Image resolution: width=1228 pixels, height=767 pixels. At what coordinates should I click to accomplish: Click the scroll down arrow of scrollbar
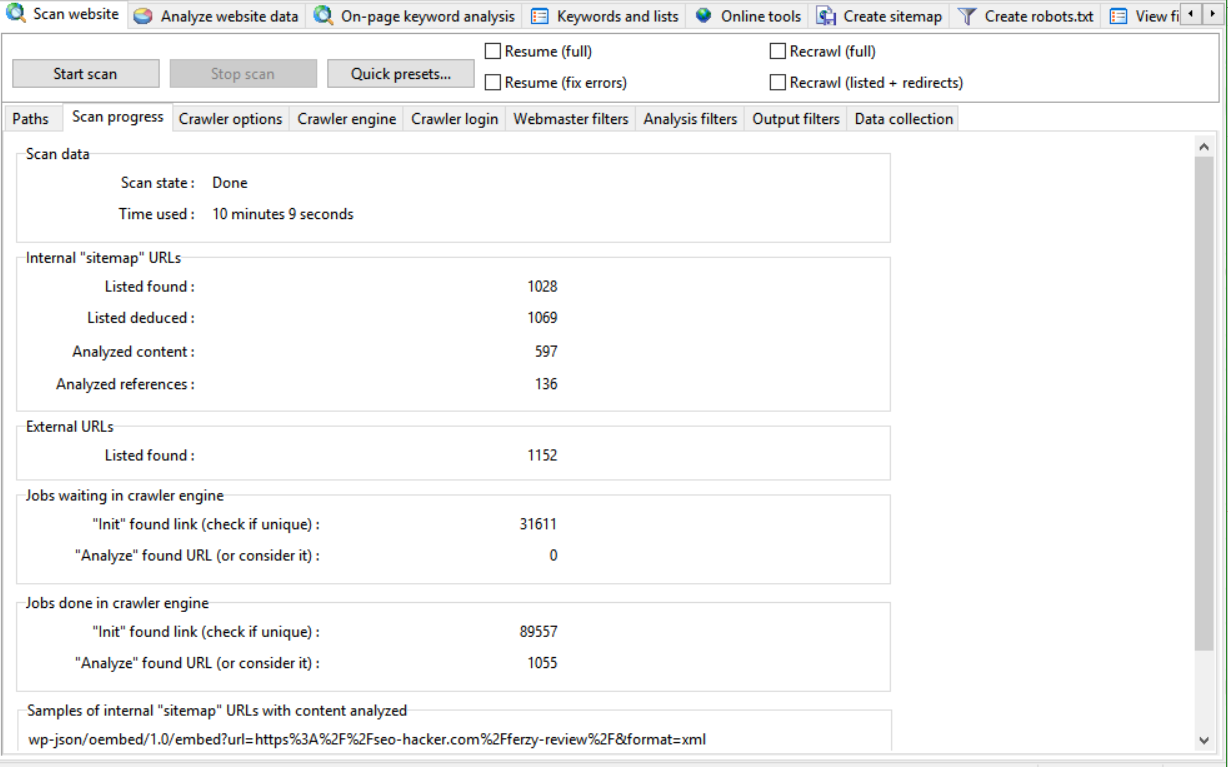[1203, 740]
